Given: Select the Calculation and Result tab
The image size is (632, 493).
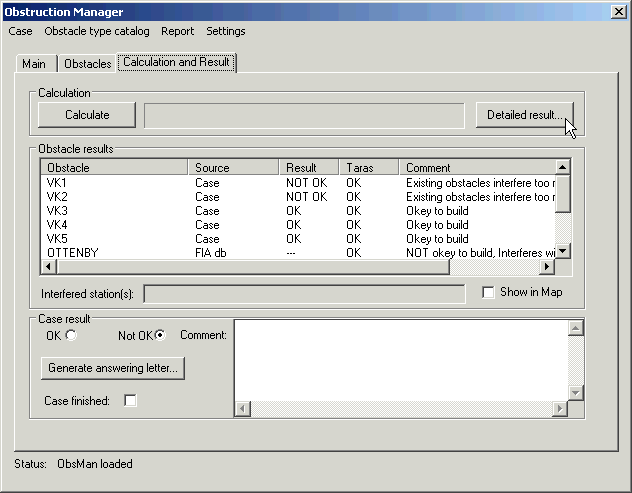Looking at the screenshot, I should (x=177, y=62).
